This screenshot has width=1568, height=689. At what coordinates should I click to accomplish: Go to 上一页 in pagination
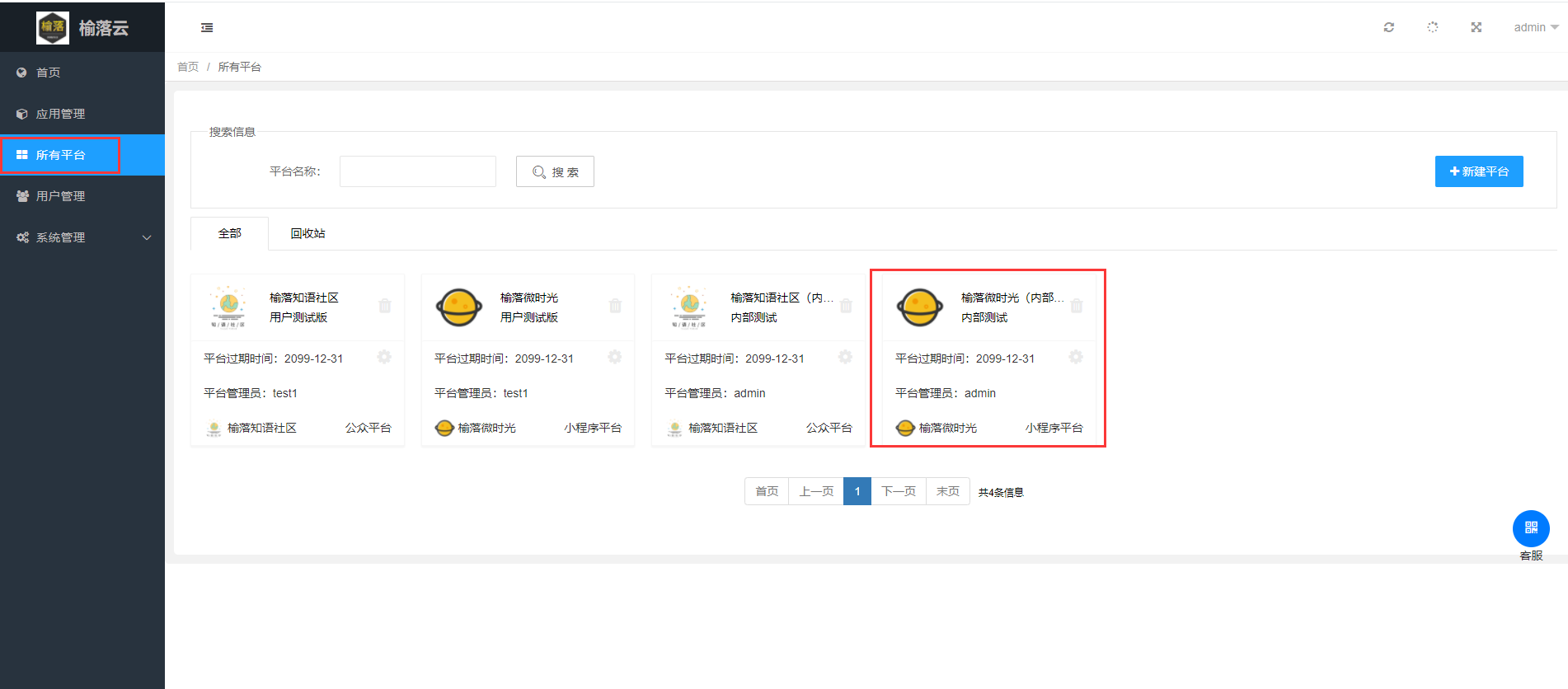coord(816,491)
